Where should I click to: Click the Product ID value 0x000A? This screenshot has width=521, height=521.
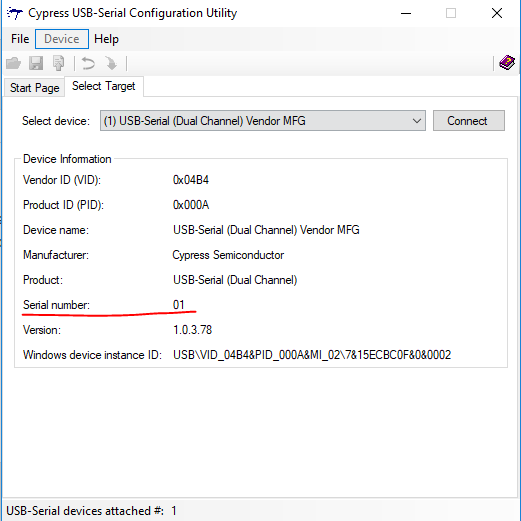coord(191,205)
